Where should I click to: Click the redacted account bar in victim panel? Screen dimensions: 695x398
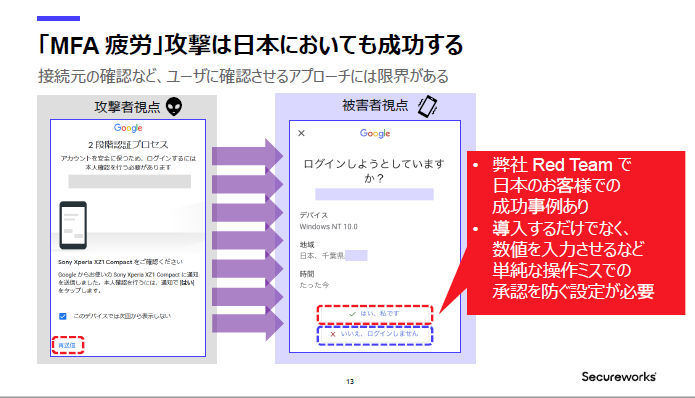click(x=374, y=194)
